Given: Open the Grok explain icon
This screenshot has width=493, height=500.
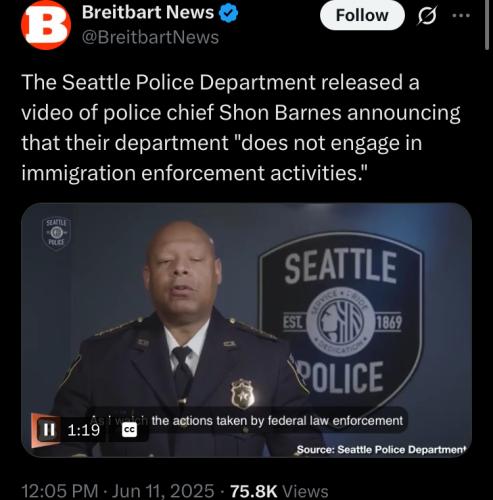Looking at the screenshot, I should pyautogui.click(x=427, y=16).
